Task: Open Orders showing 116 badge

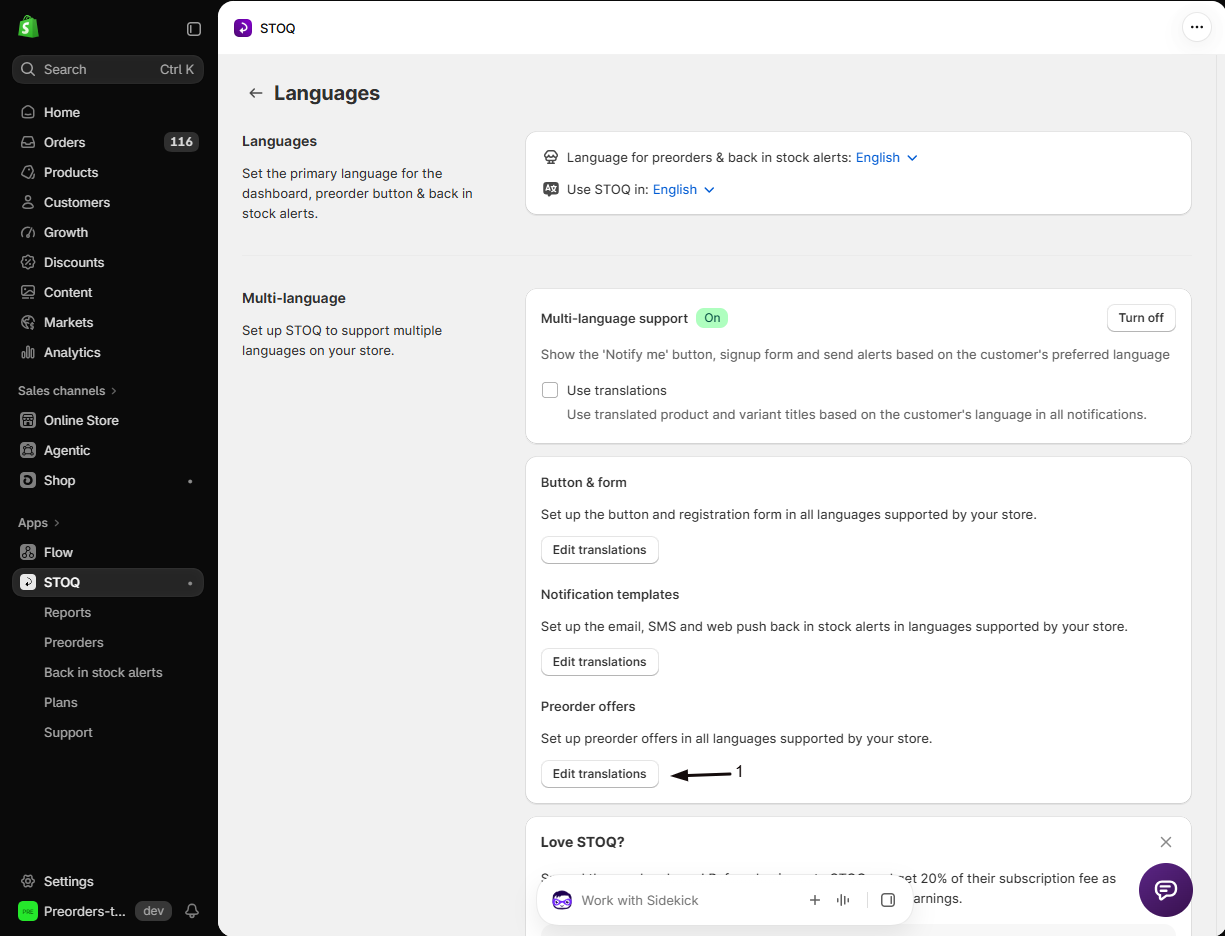Action: click(x=108, y=142)
